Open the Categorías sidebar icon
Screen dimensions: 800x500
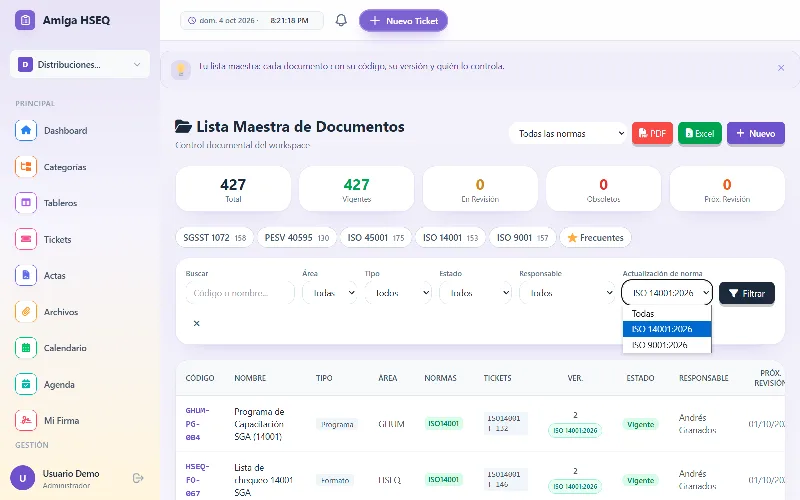pyautogui.click(x=26, y=167)
